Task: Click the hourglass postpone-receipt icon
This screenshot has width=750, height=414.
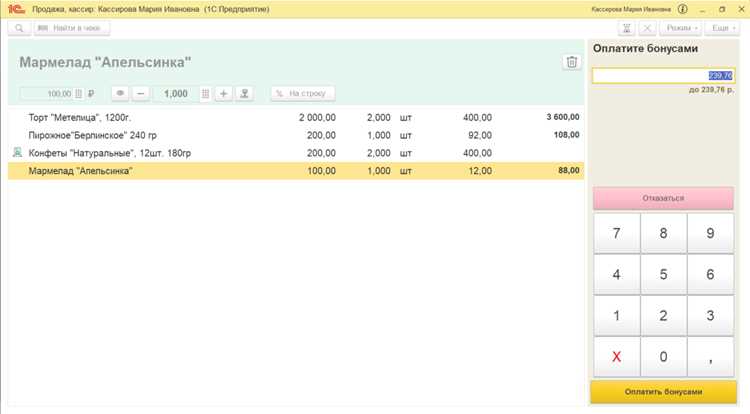Action: click(x=627, y=28)
